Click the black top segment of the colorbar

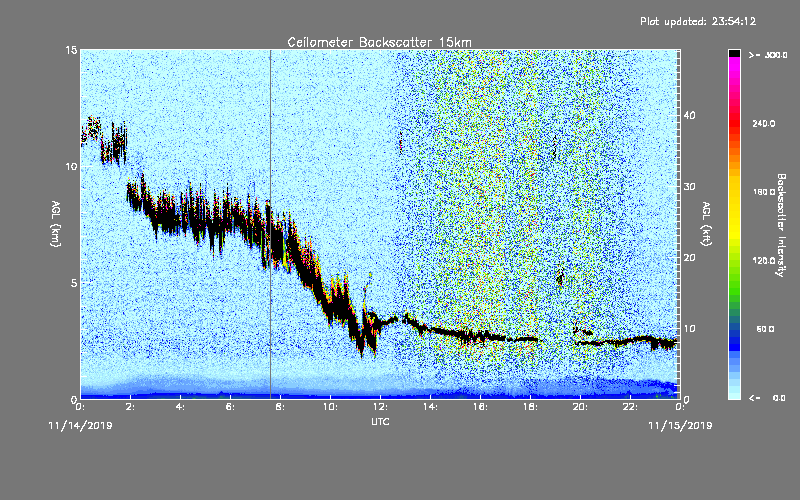734,54
